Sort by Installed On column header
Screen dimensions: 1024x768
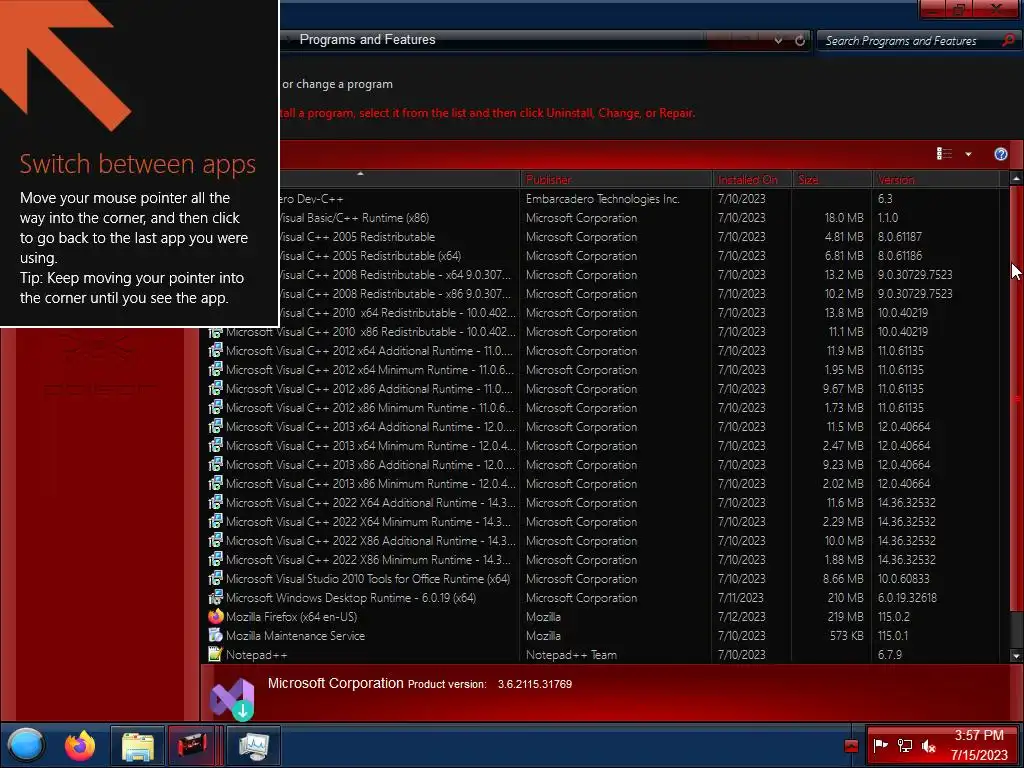click(x=752, y=179)
